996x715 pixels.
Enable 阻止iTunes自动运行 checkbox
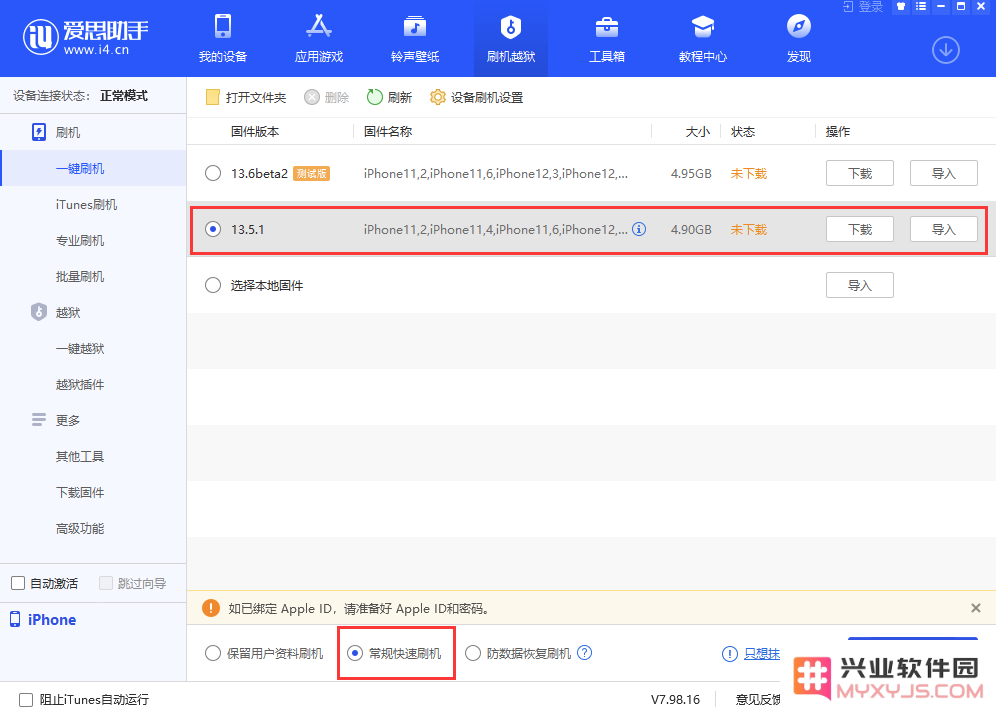(x=26, y=700)
